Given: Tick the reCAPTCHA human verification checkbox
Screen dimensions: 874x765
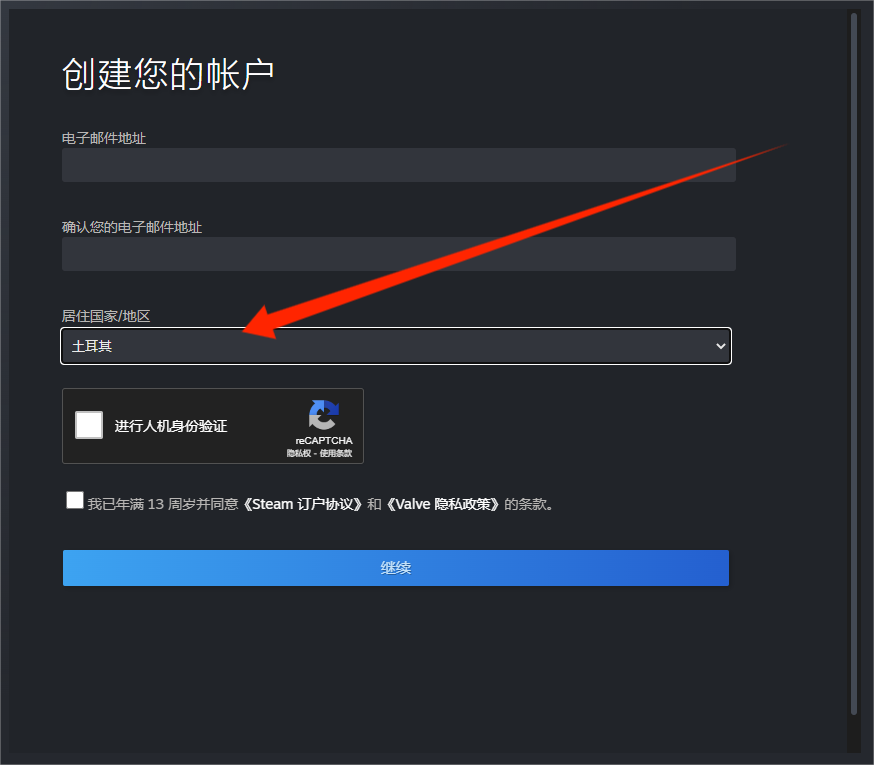Looking at the screenshot, I should click(x=89, y=425).
